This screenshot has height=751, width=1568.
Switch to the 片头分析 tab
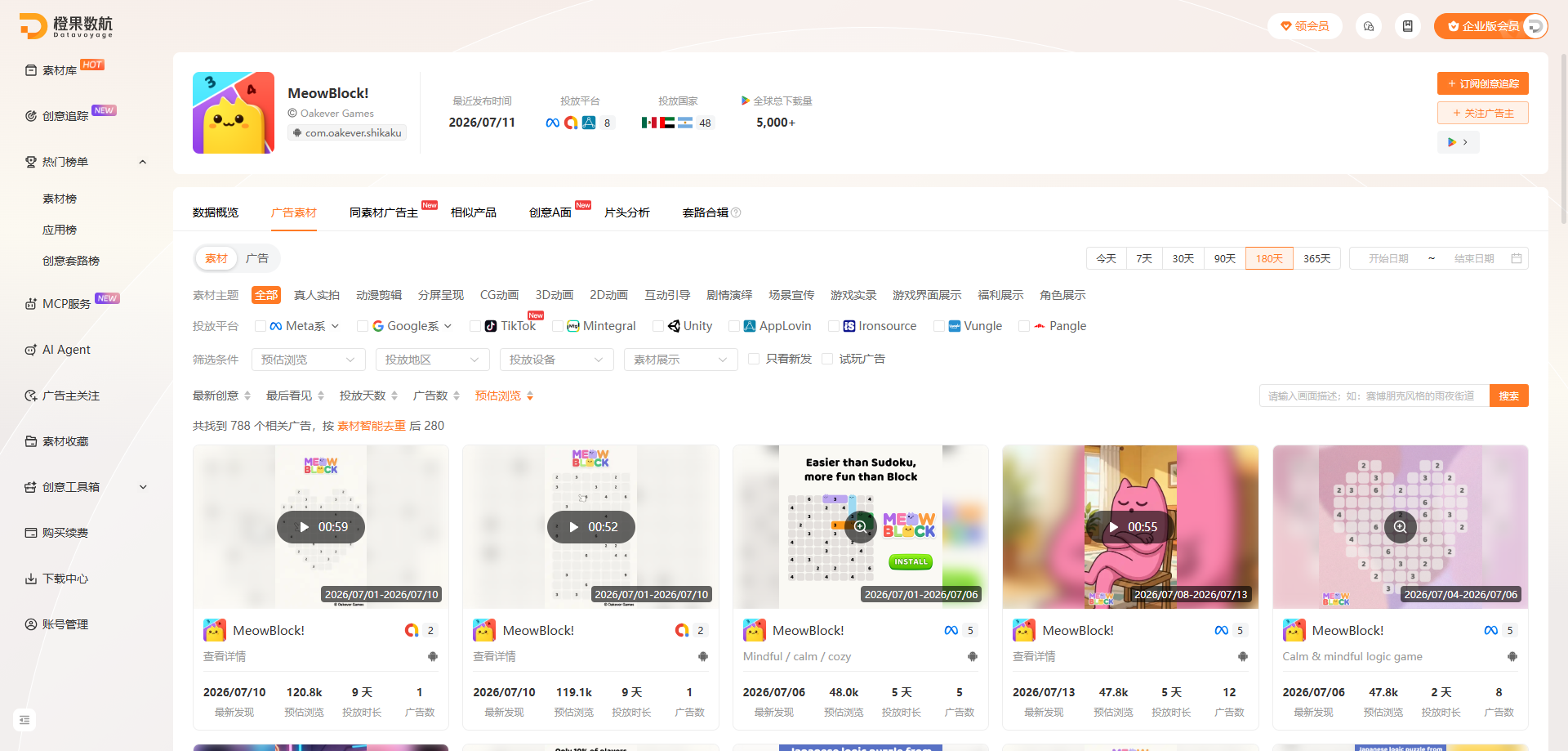[x=627, y=212]
